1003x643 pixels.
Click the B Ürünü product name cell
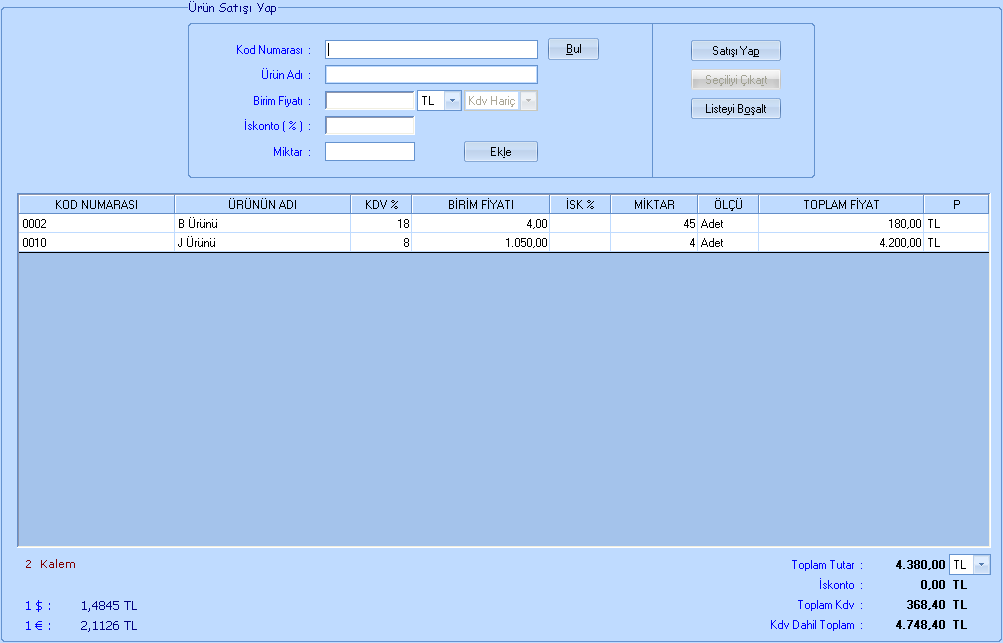point(262,224)
